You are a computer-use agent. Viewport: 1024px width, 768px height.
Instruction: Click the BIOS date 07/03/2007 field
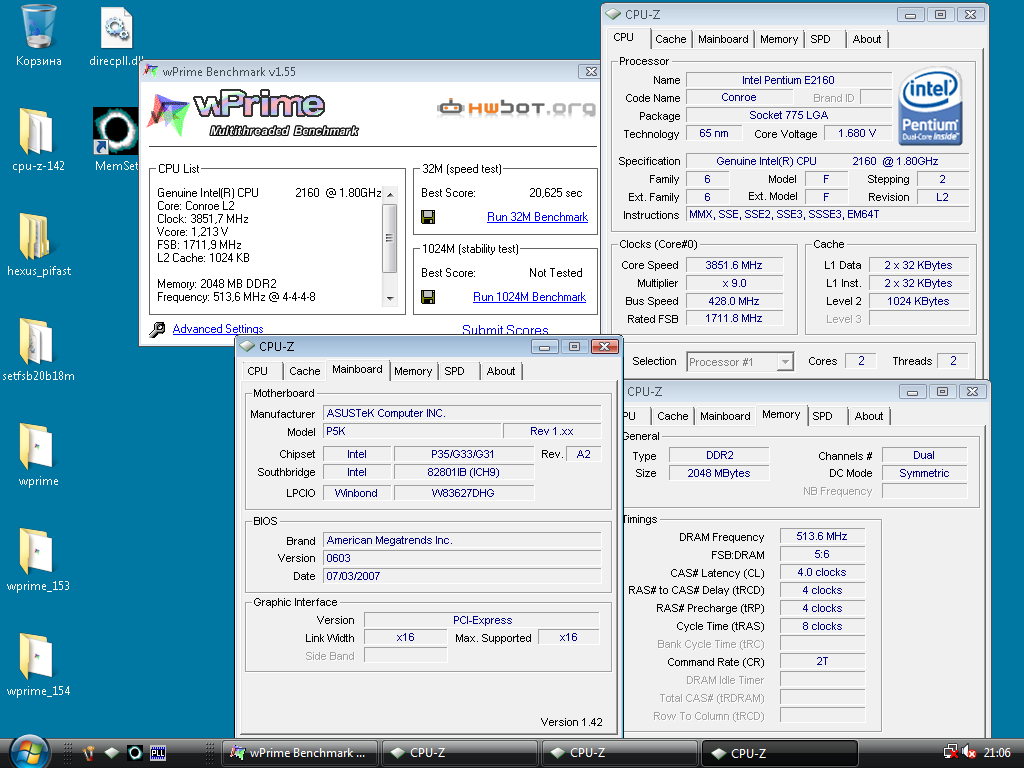tap(462, 576)
